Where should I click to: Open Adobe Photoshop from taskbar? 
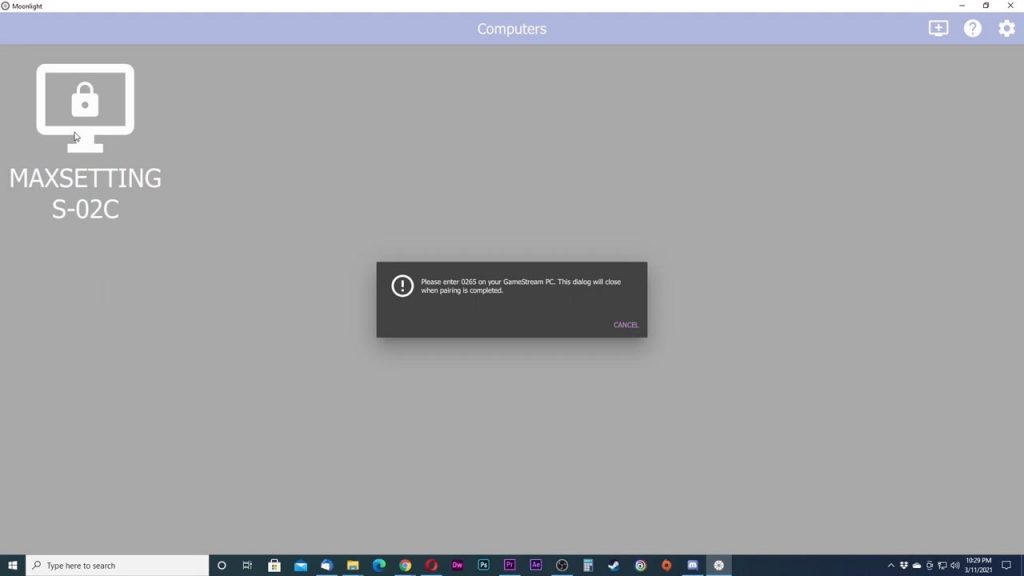click(x=483, y=565)
